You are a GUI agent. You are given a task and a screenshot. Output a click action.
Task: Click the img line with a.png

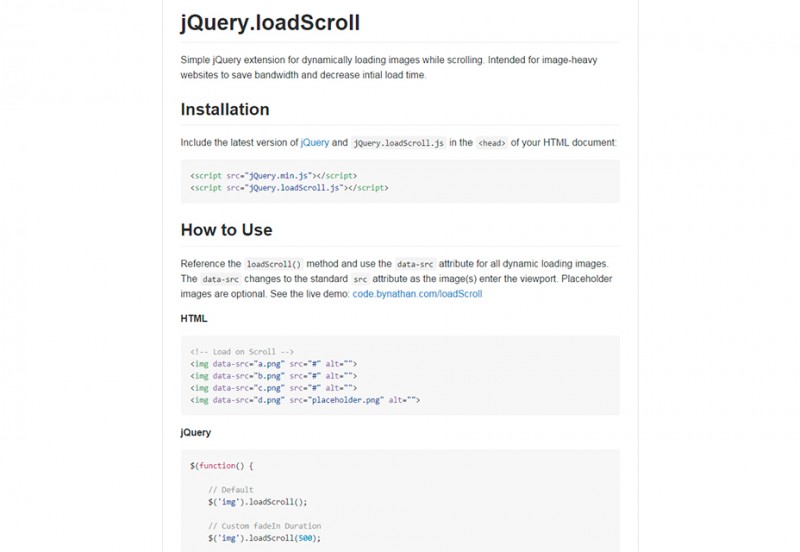coord(273,364)
